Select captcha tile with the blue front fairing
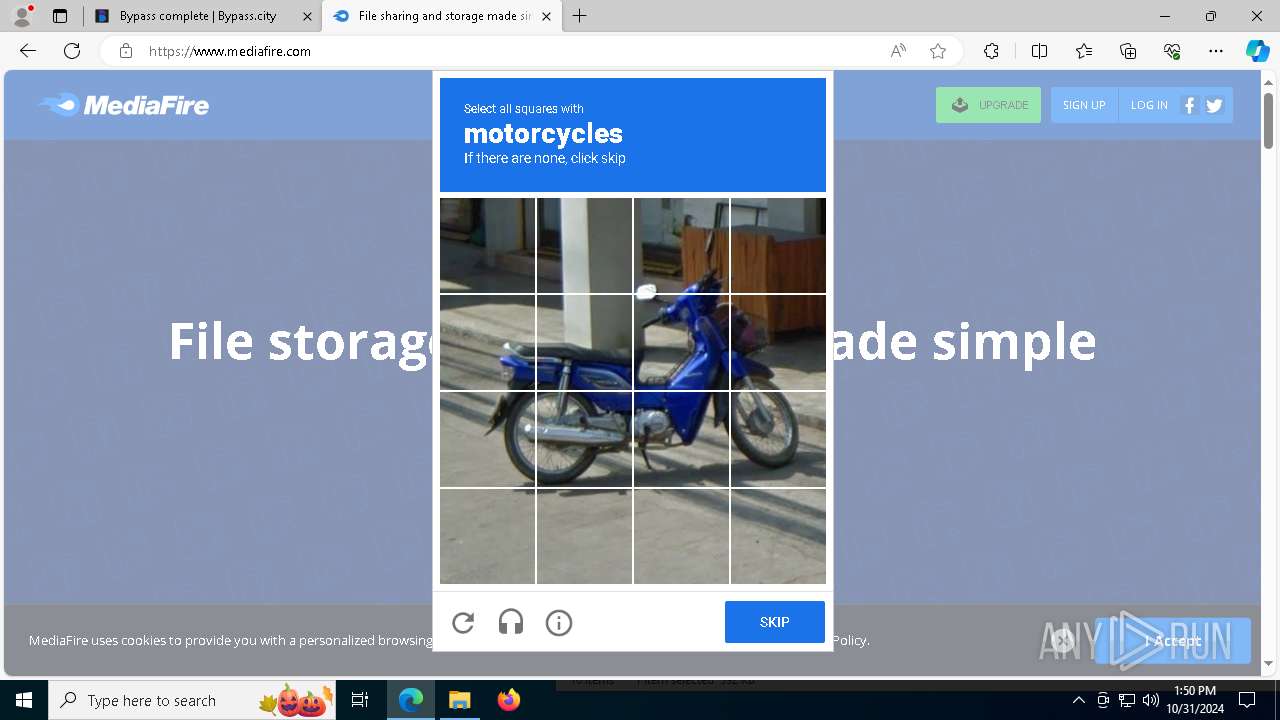The height and width of the screenshot is (720, 1280). [x=681, y=342]
